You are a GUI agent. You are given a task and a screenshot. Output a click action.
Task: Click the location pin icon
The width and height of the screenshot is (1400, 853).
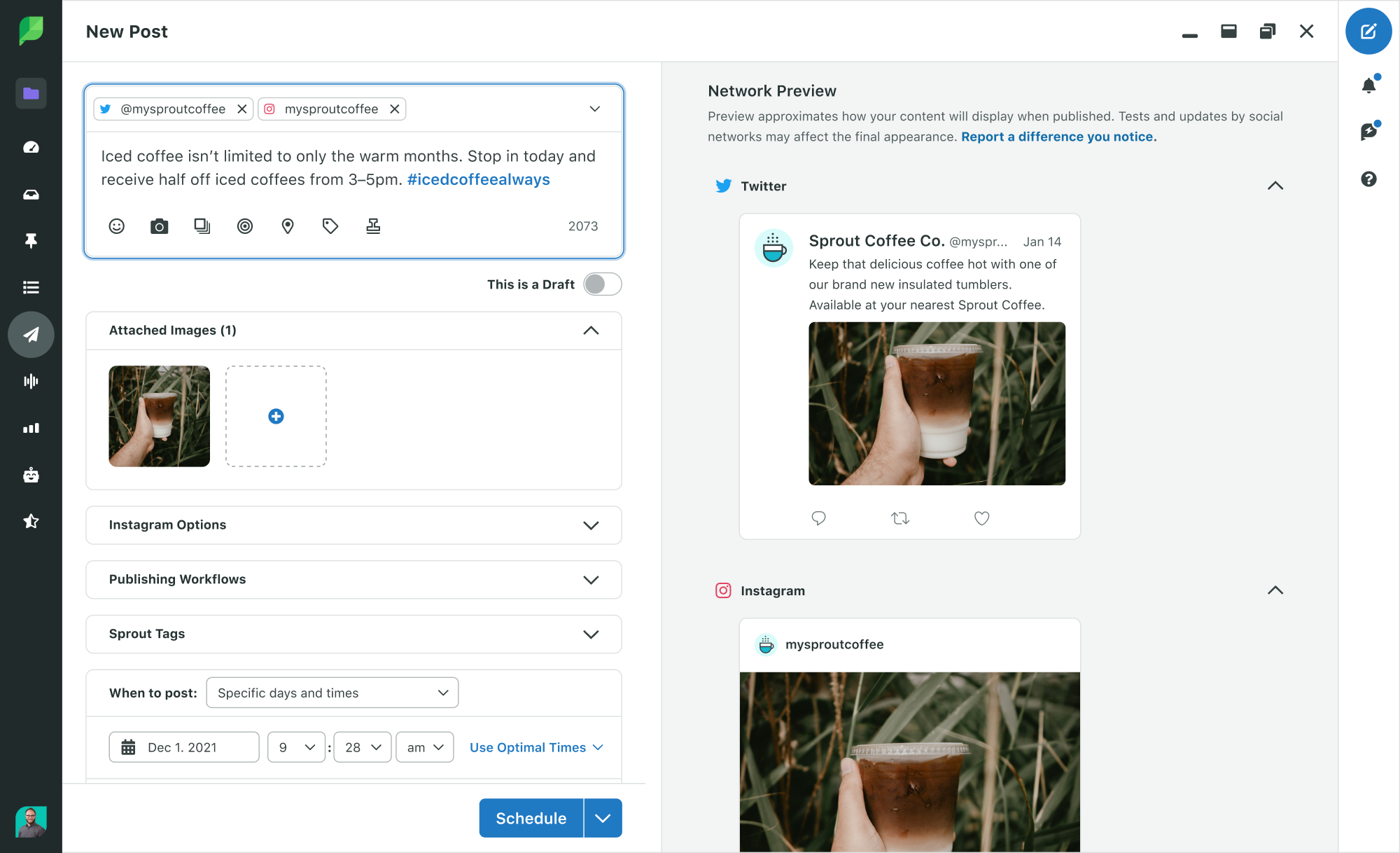287,225
